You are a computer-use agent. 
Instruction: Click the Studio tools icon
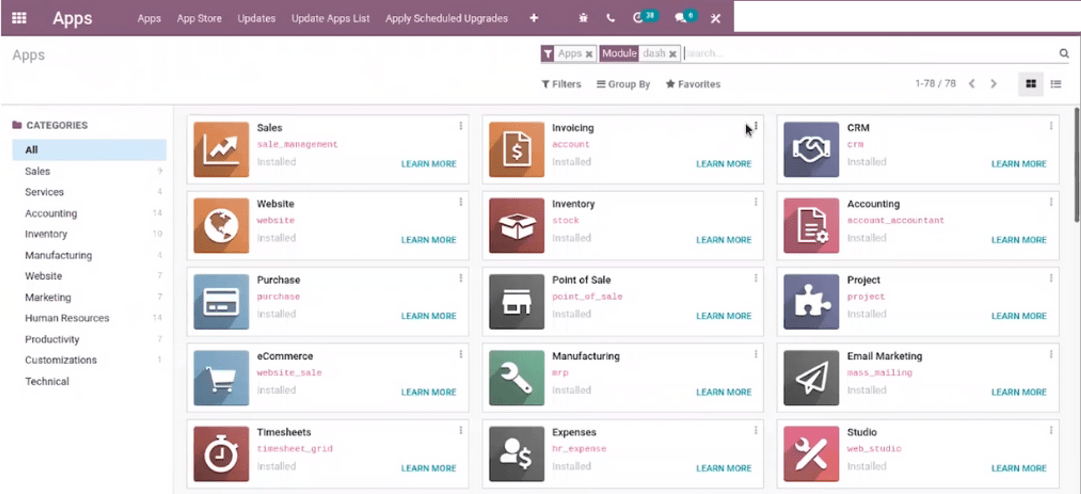811,453
